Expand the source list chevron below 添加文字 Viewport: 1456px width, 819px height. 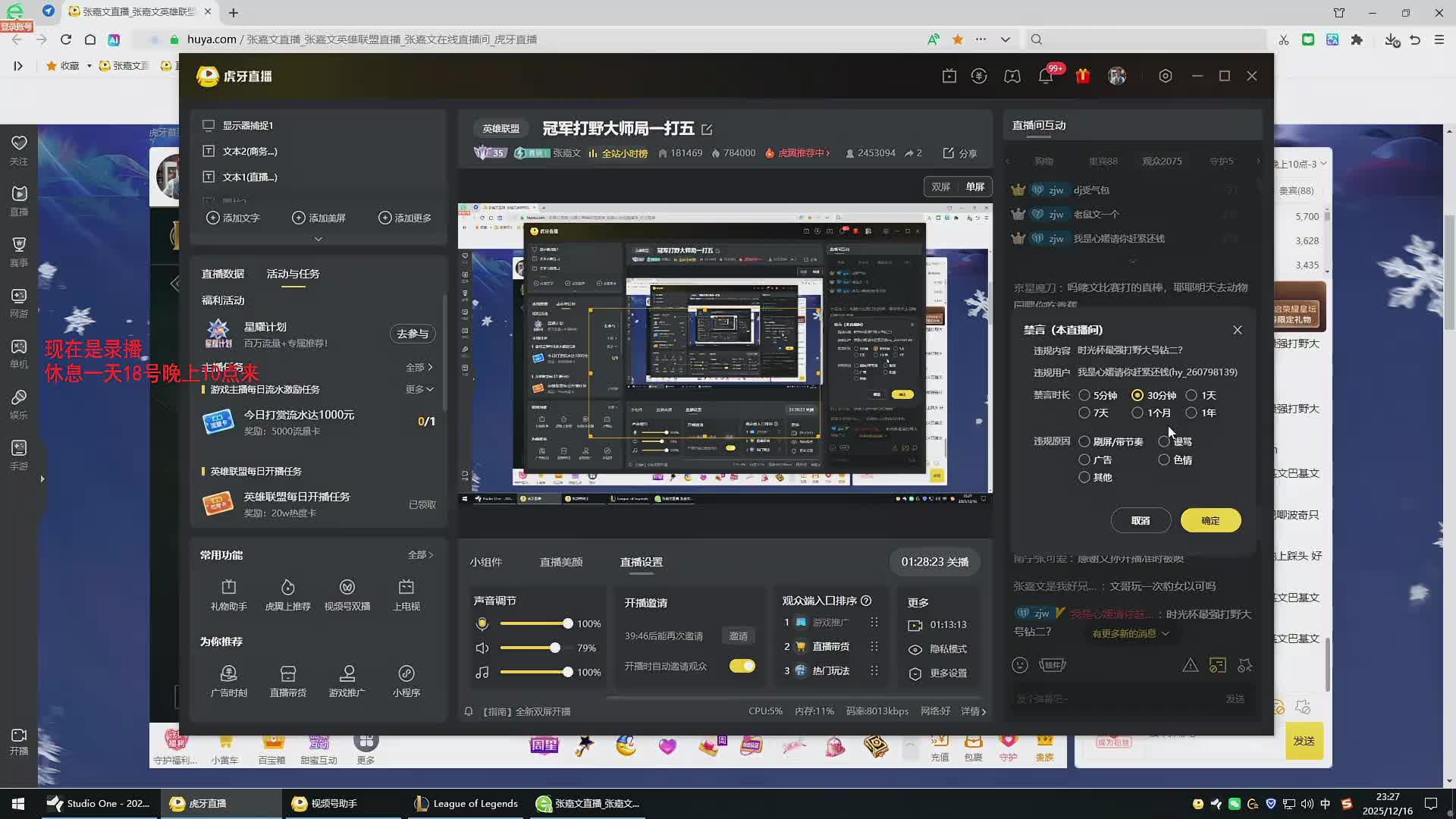click(318, 239)
